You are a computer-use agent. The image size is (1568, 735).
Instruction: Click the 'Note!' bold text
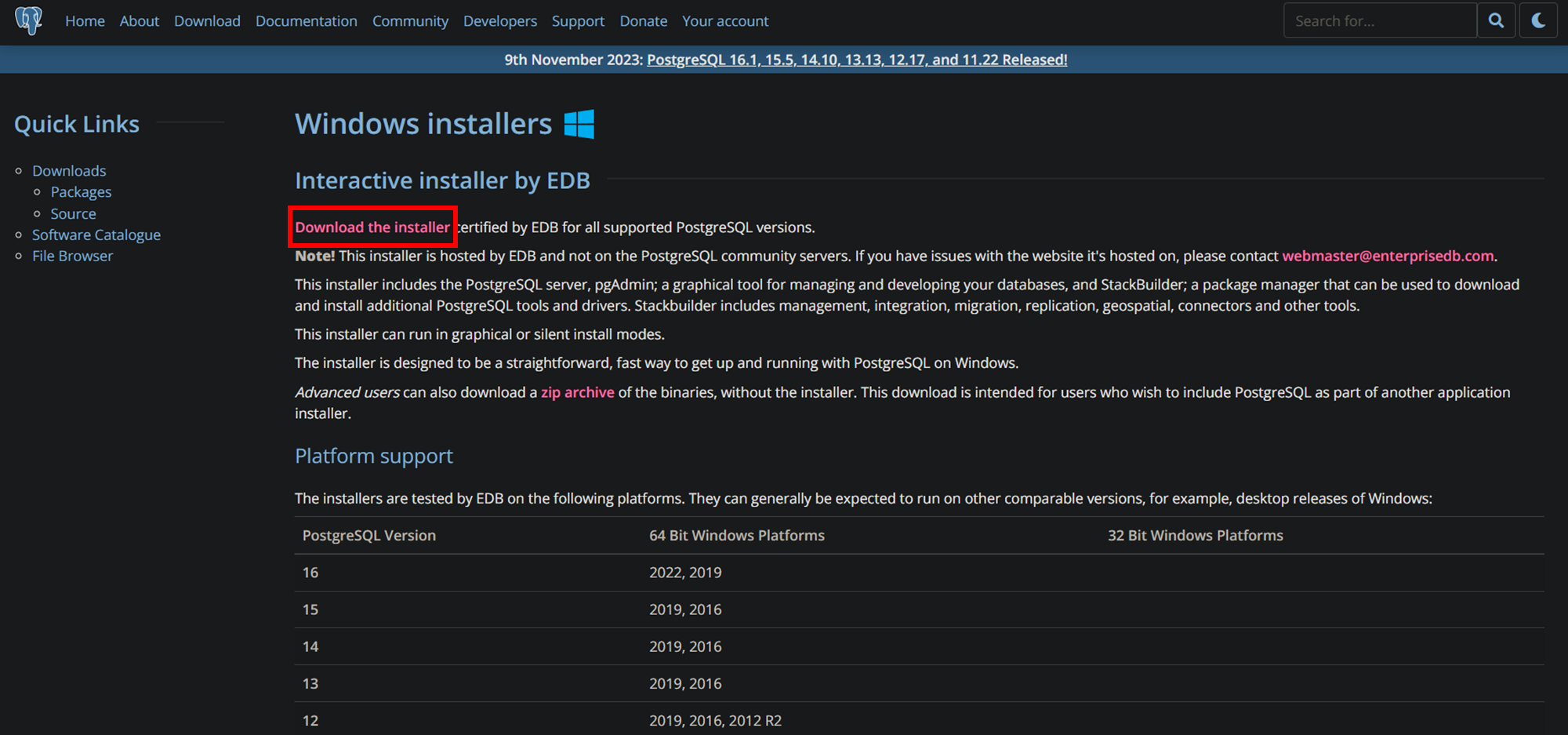click(314, 256)
